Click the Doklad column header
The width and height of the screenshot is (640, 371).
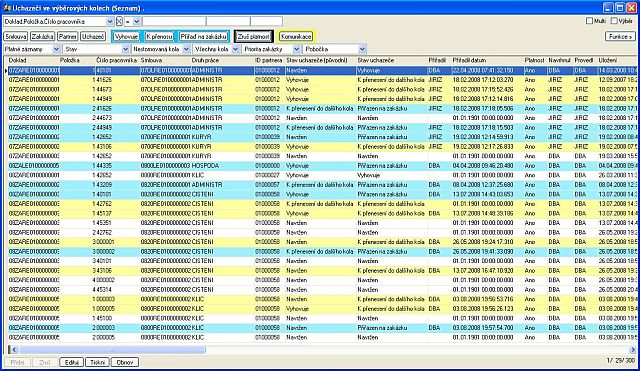(33, 60)
